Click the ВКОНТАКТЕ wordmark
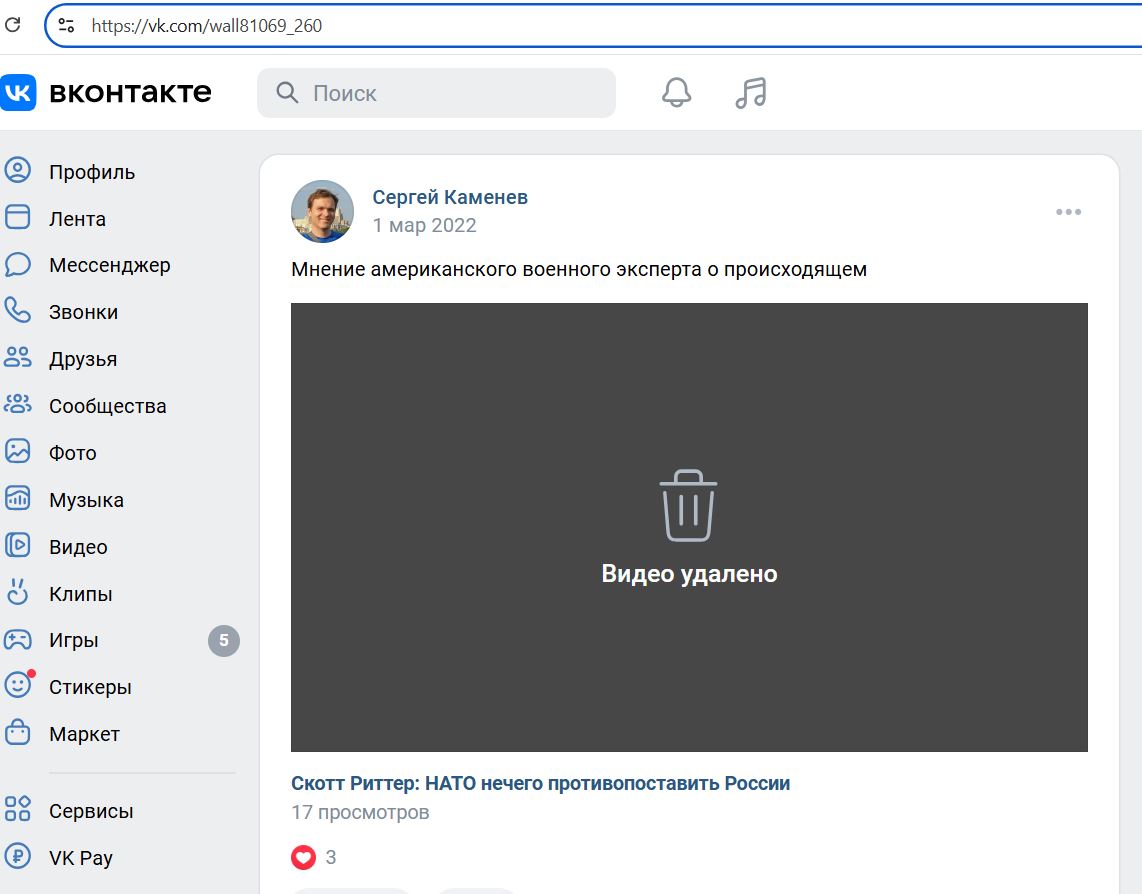 point(130,93)
